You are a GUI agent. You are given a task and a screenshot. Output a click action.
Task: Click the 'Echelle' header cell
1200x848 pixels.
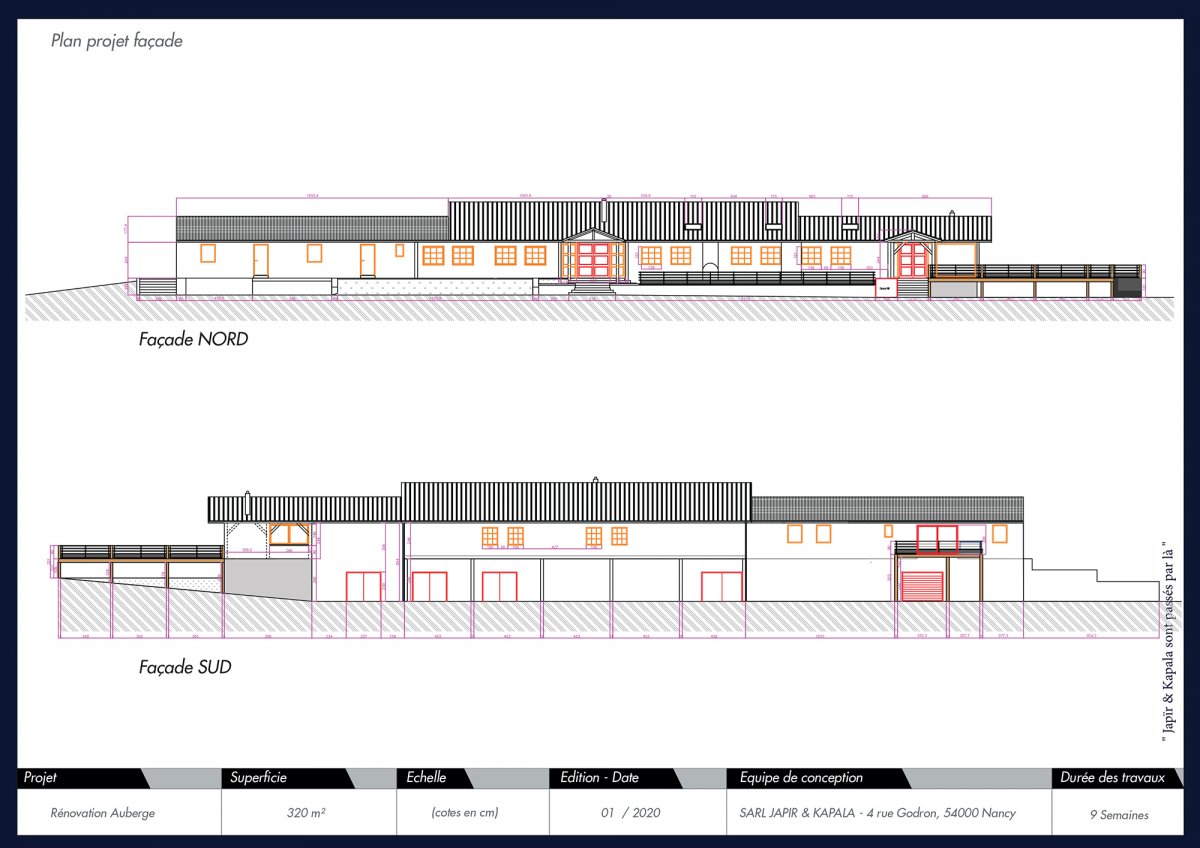pos(426,777)
